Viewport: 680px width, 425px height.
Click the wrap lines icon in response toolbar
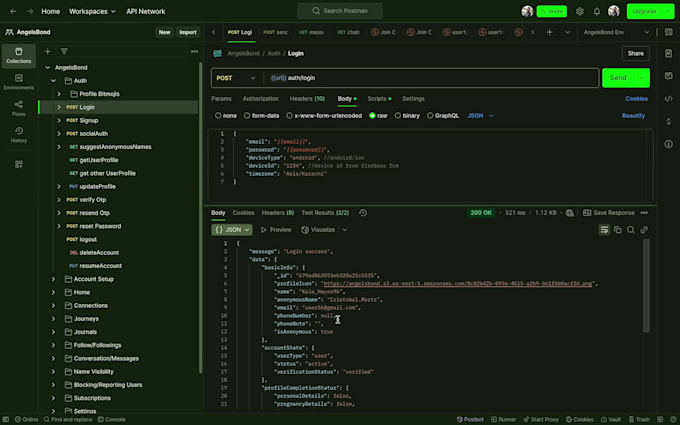pos(604,230)
